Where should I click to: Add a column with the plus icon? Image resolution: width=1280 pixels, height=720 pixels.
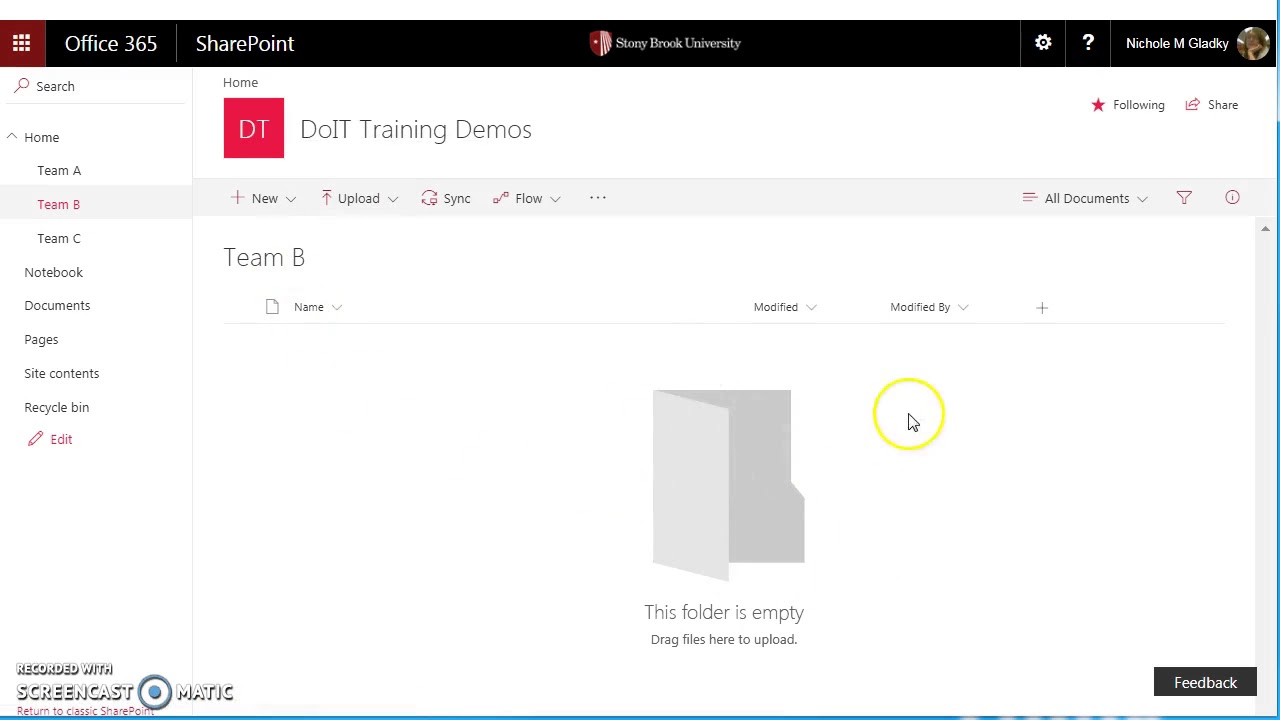point(1042,307)
